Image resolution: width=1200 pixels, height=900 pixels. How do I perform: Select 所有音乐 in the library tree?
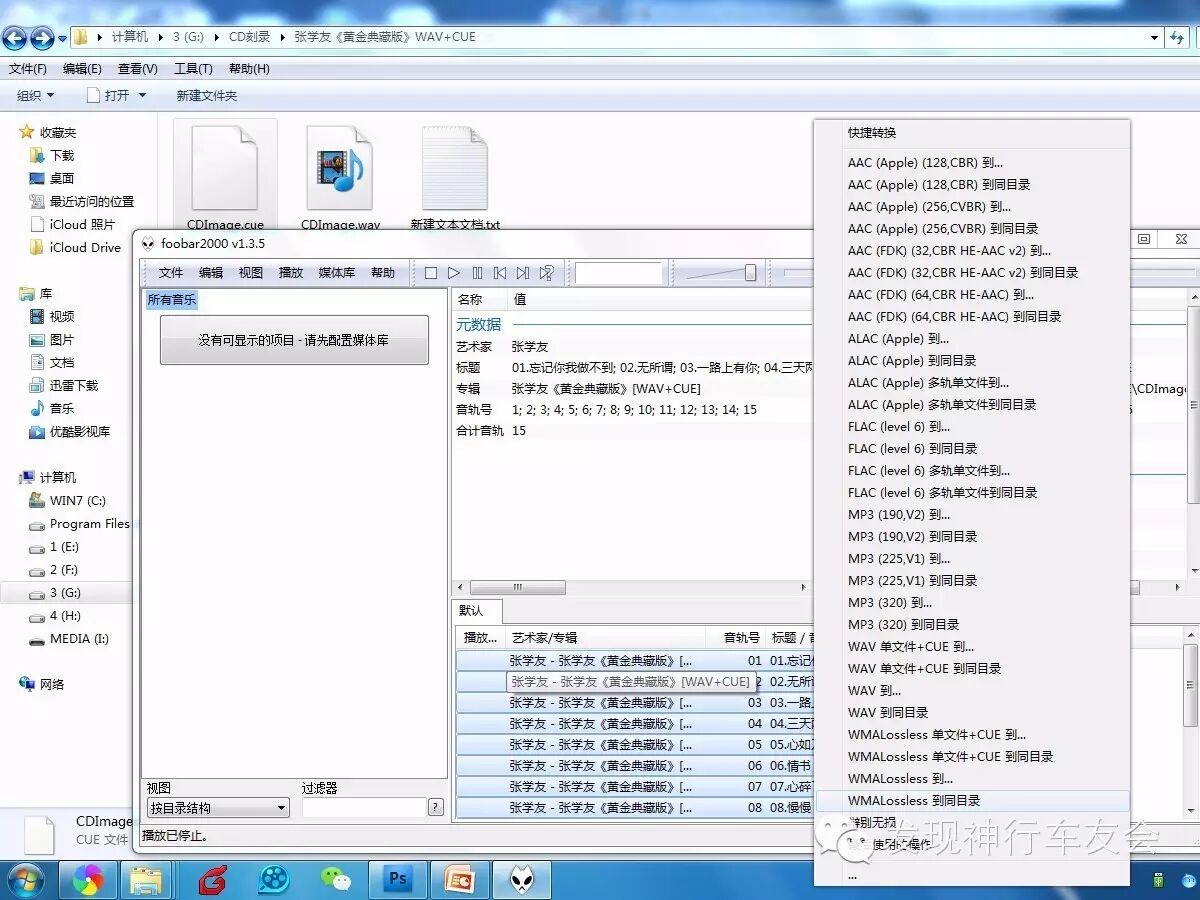click(172, 299)
